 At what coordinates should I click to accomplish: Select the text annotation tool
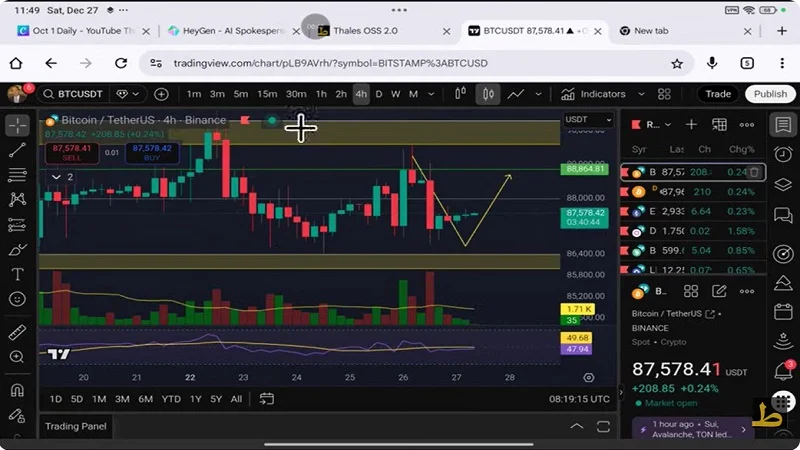point(17,274)
